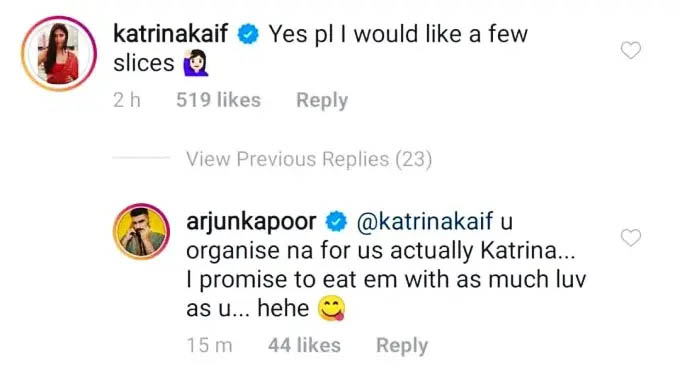Click katrinakaif's blue verified badge

[x=248, y=34]
